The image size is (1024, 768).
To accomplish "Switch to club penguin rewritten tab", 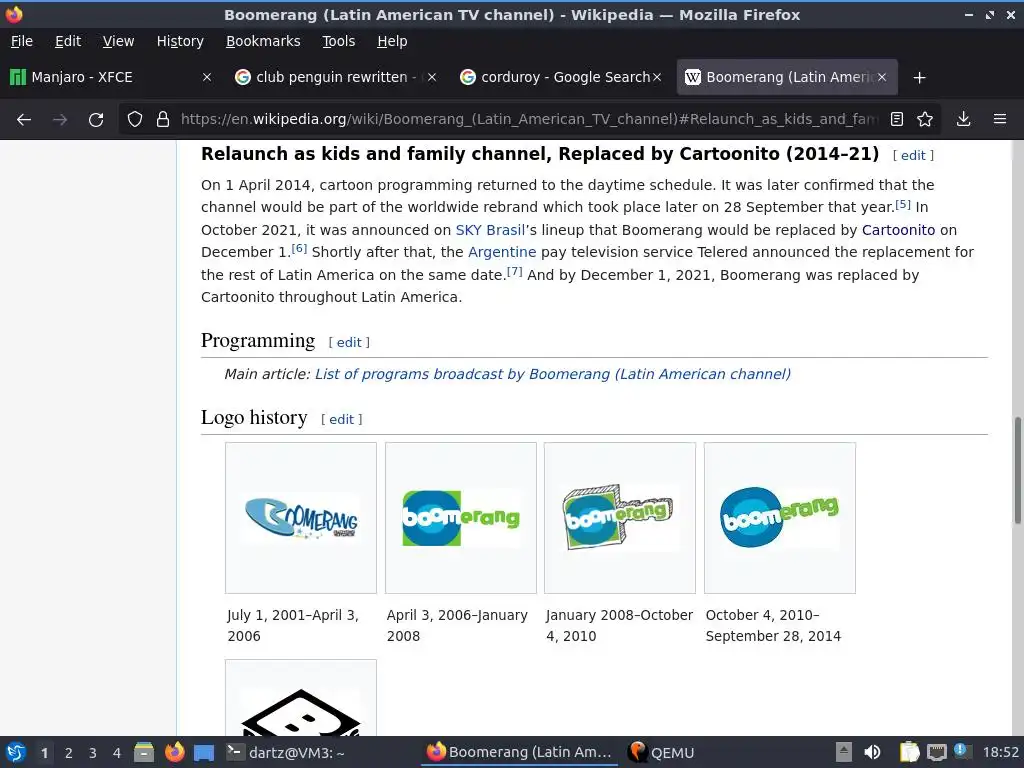I will (x=335, y=77).
